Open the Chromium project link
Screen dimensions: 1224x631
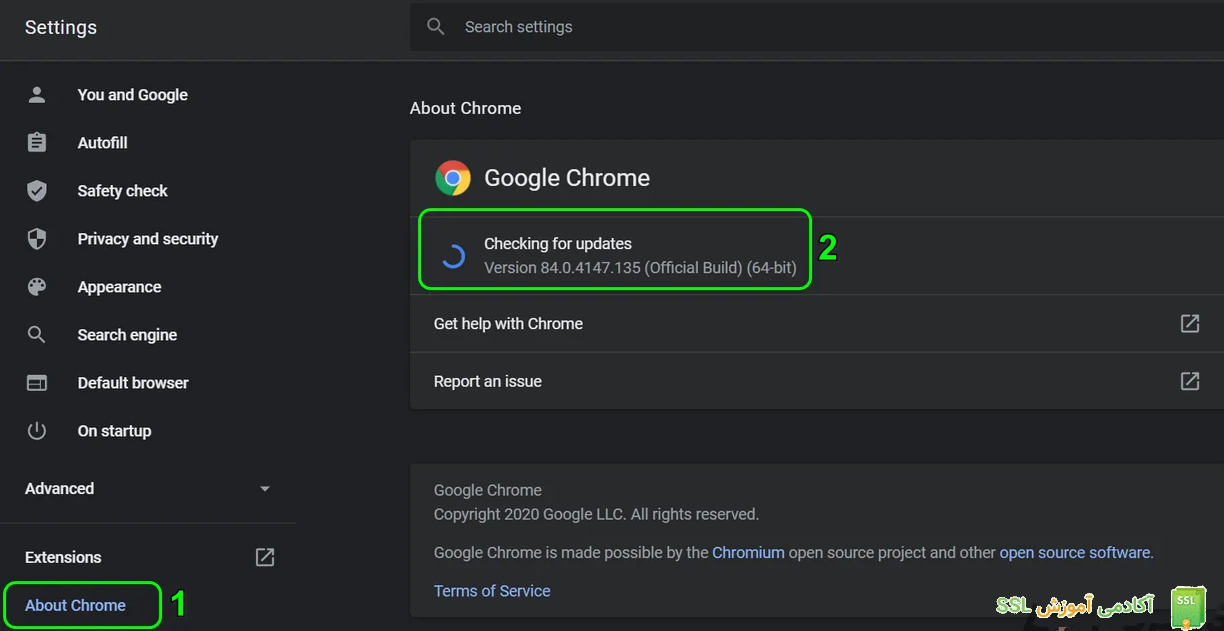(x=748, y=552)
